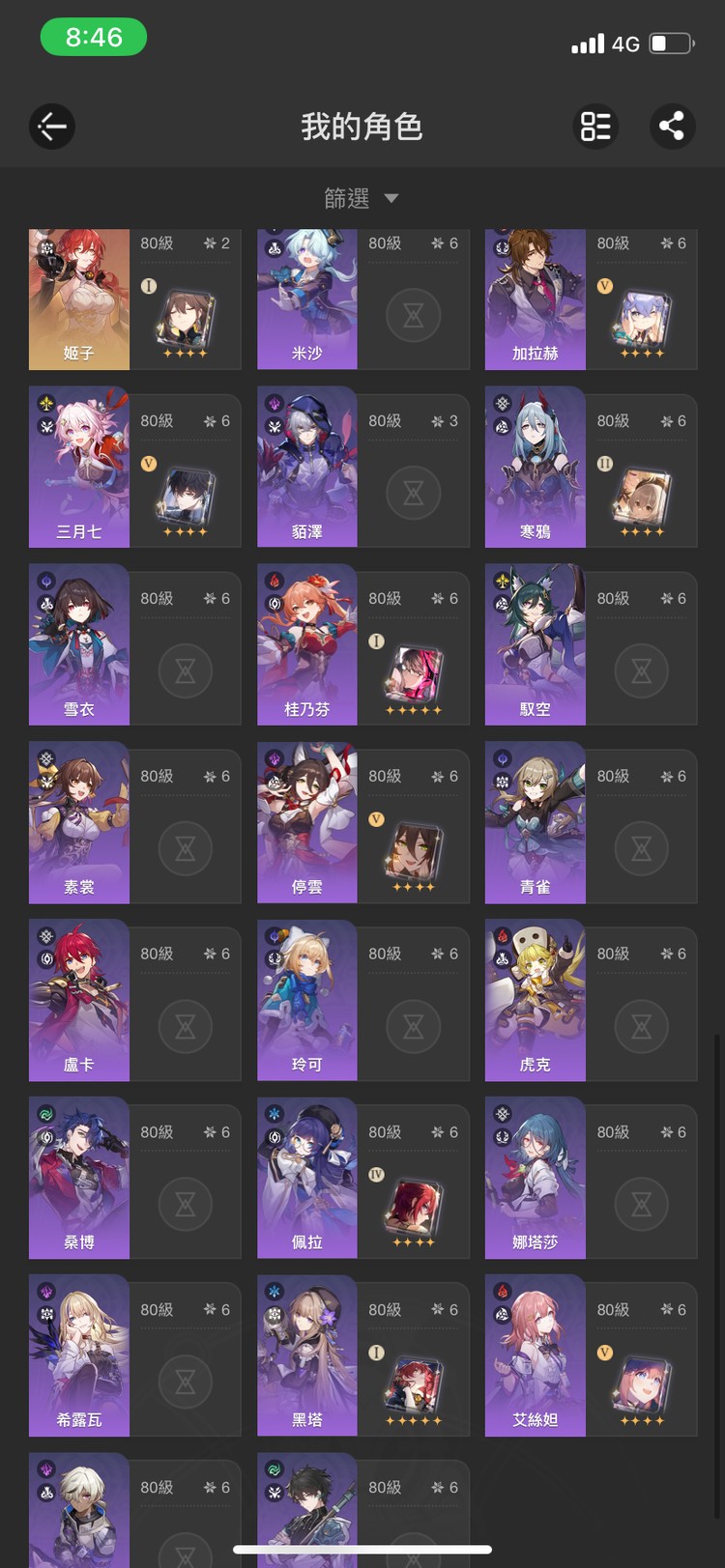Open 青雀 character portrait

click(x=536, y=823)
